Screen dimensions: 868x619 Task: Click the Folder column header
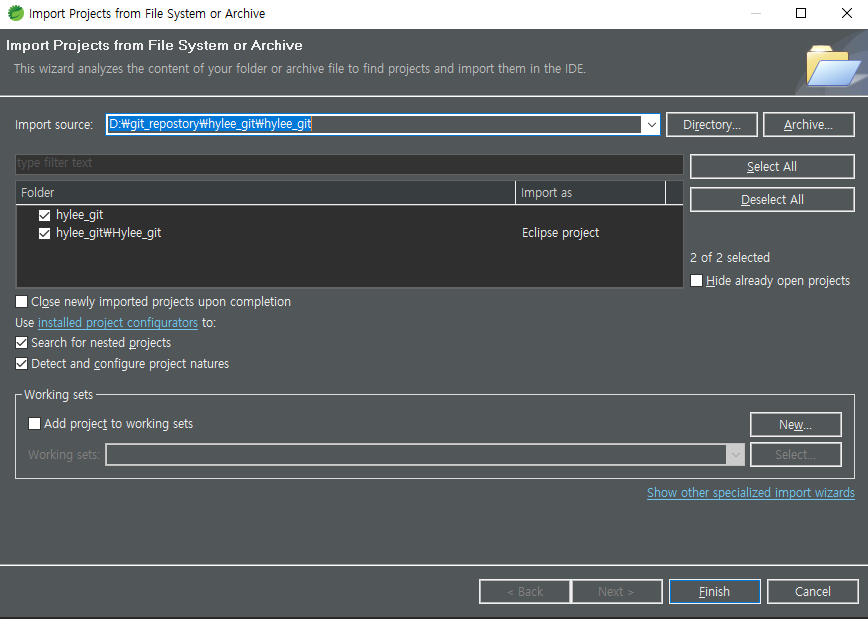tap(265, 192)
